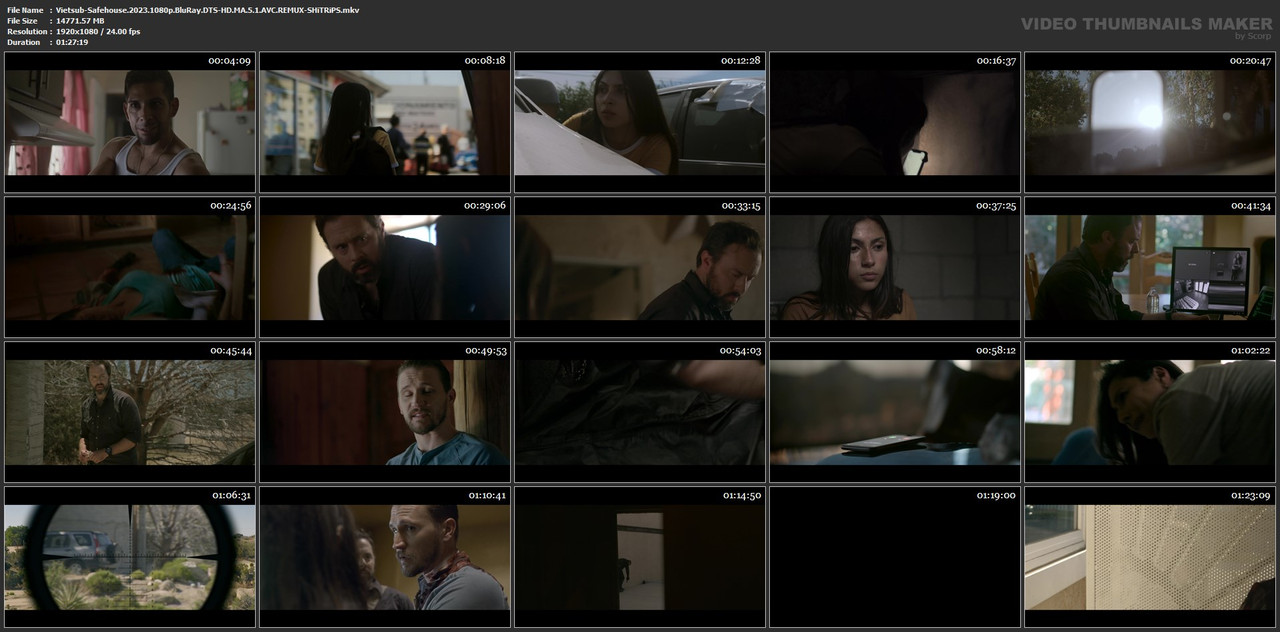Open the frame stamped 00:37:25

(x=895, y=267)
